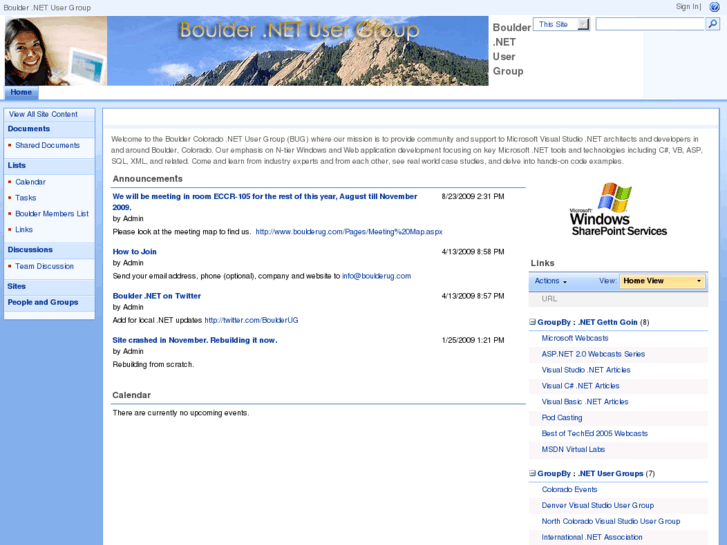Collapse the .NET Gettn Goin group
The image size is (727, 545).
pos(533,322)
